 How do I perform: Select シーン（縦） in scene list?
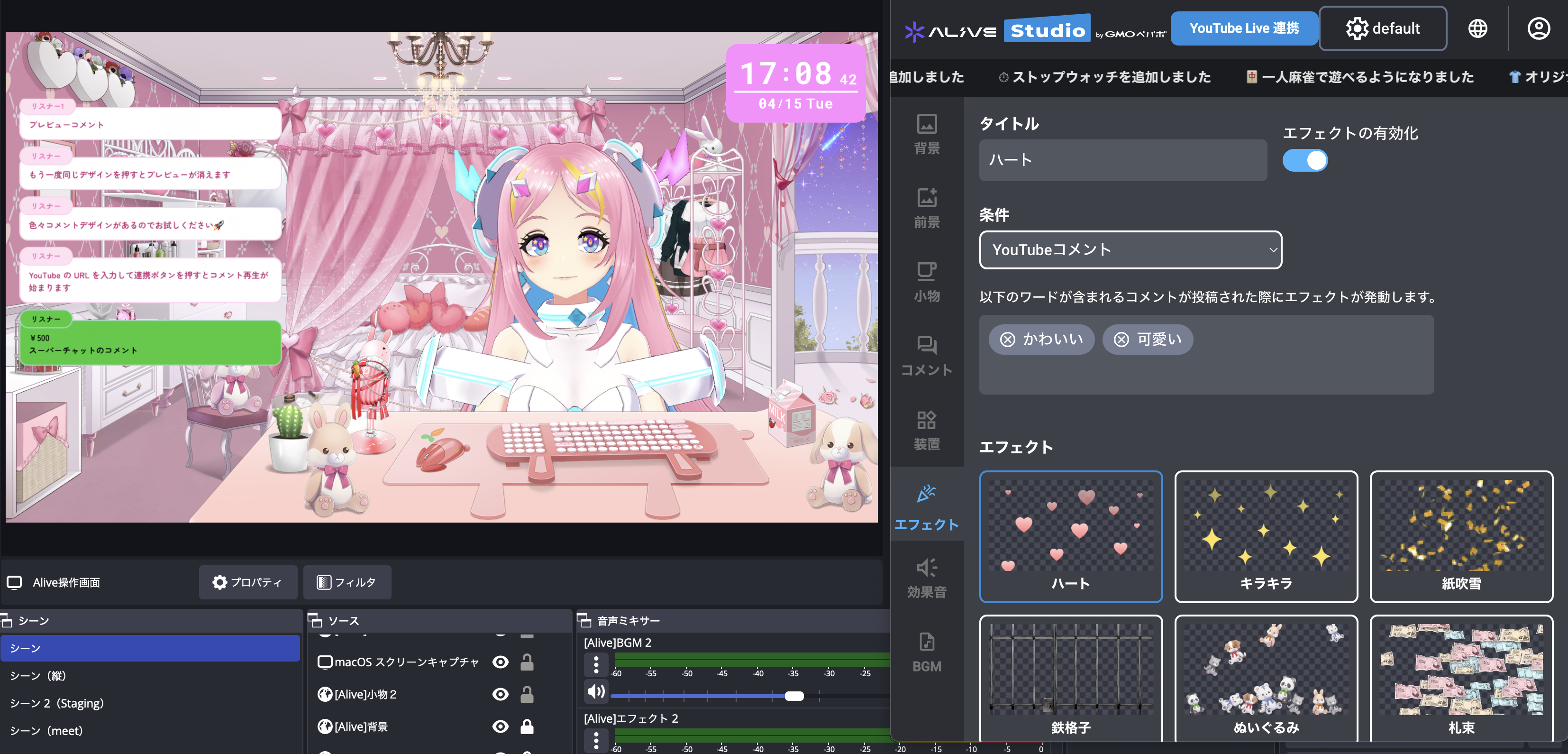click(x=150, y=675)
